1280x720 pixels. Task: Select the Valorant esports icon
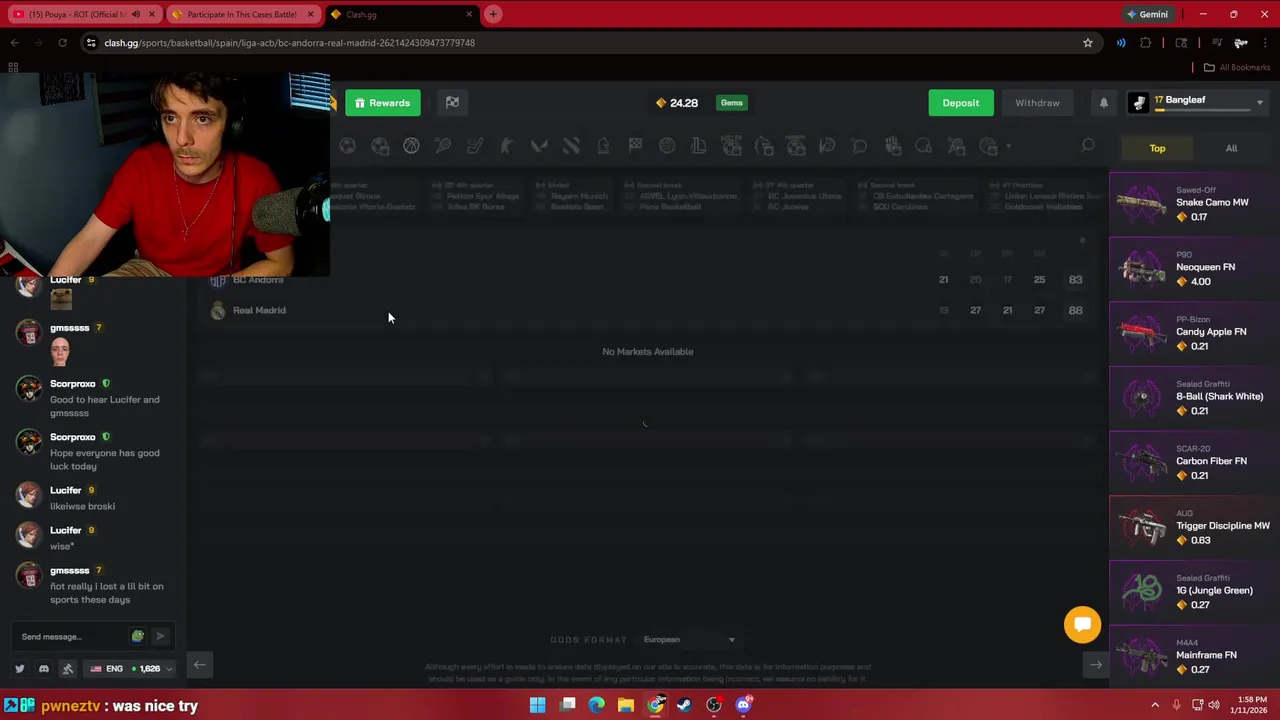539,146
